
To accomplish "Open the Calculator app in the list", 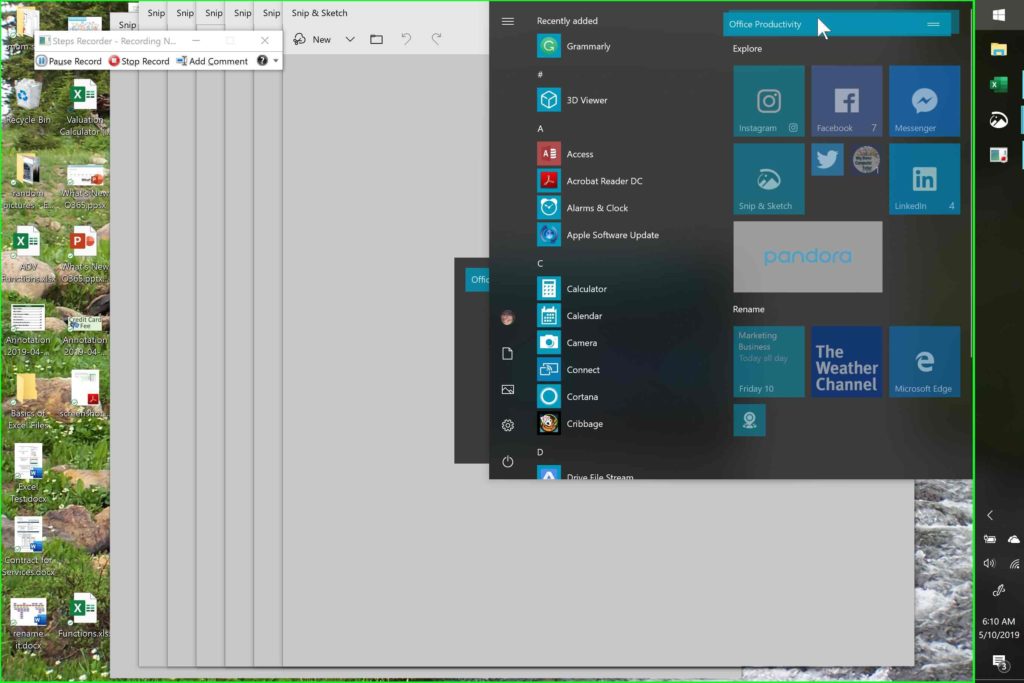I will click(572, 289).
